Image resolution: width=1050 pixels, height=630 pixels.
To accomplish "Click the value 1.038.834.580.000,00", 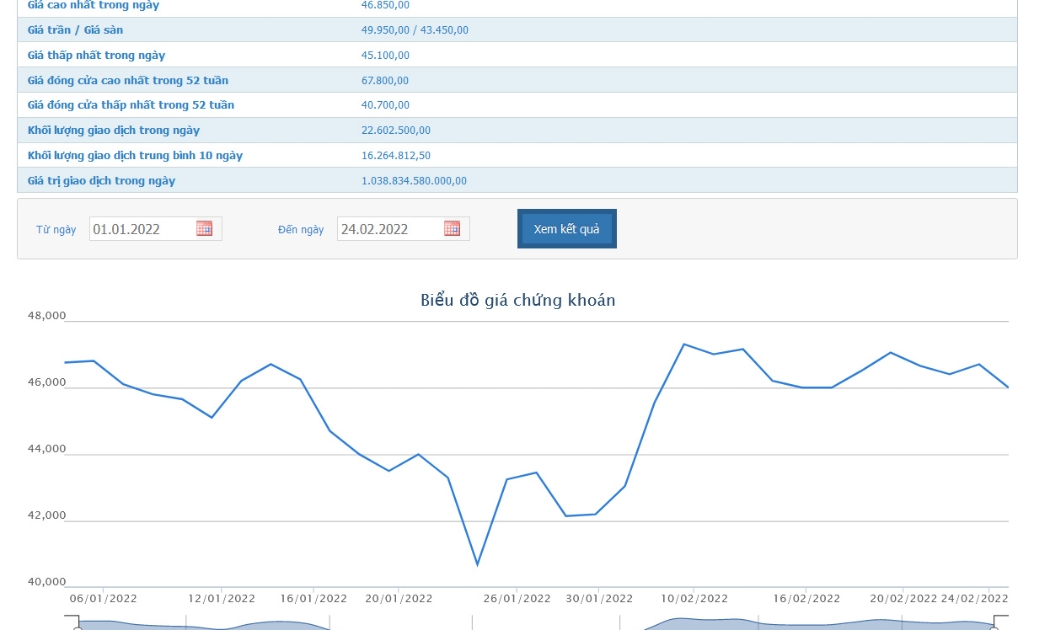I will point(414,181).
